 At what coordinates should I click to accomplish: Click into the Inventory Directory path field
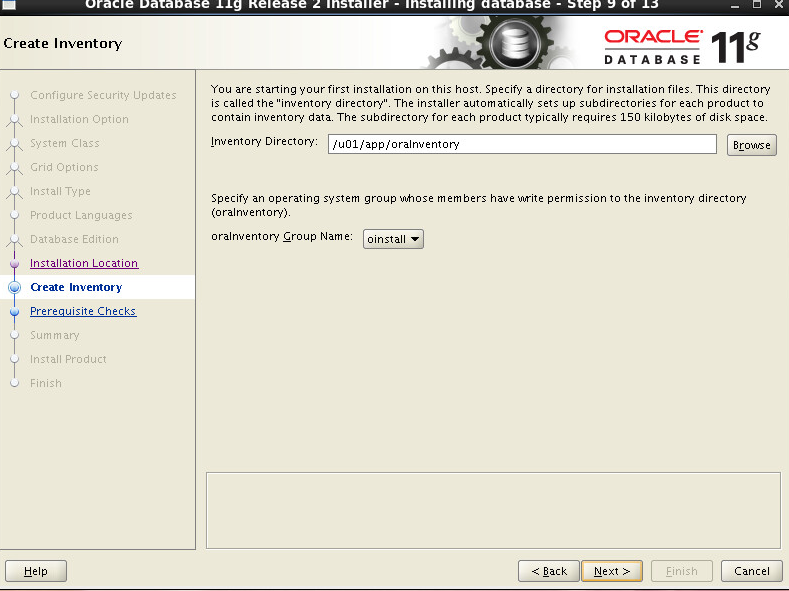click(522, 144)
